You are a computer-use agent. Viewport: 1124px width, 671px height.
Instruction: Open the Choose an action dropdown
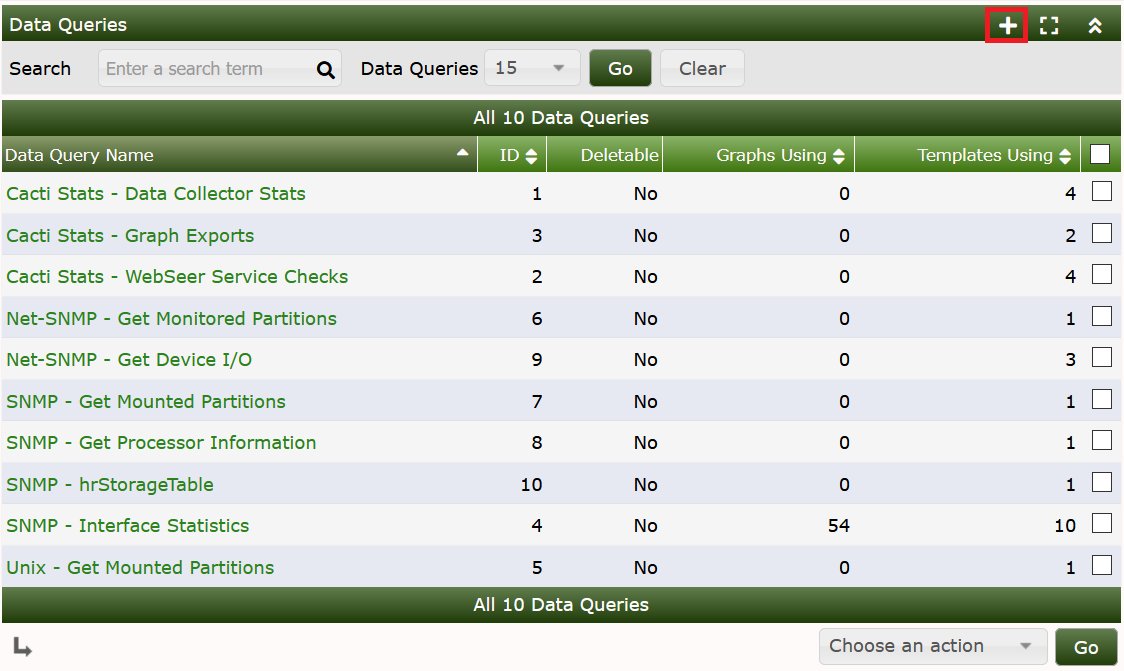[x=932, y=646]
